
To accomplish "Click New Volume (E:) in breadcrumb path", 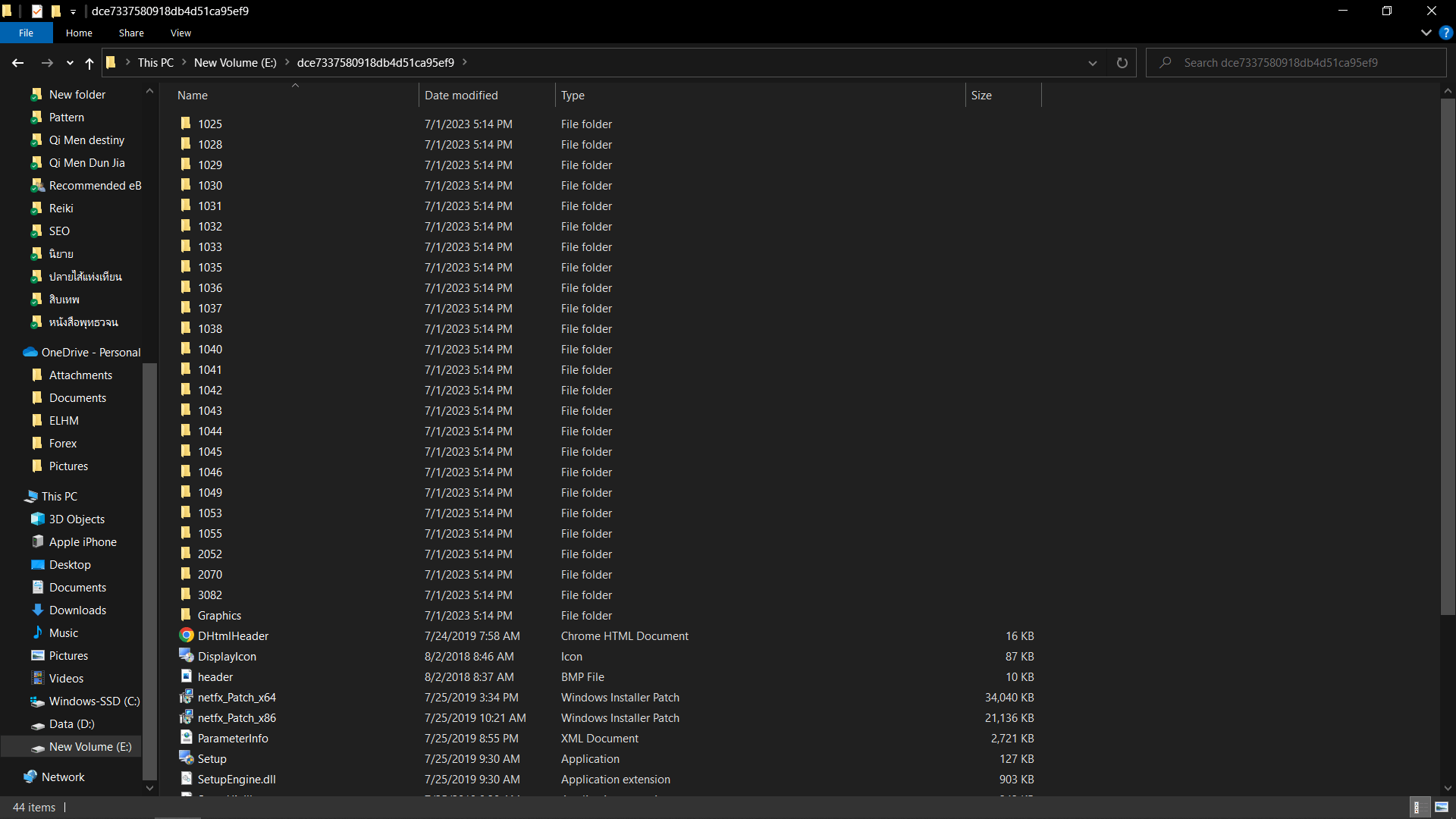I will (x=235, y=63).
